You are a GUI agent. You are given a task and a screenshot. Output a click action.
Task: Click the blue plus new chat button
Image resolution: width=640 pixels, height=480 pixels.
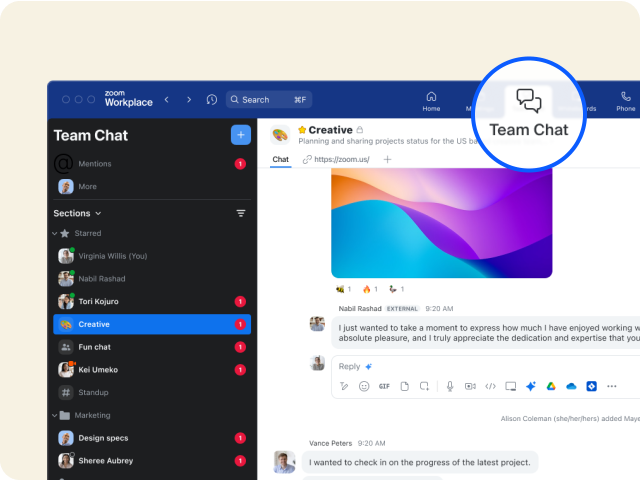coord(240,135)
